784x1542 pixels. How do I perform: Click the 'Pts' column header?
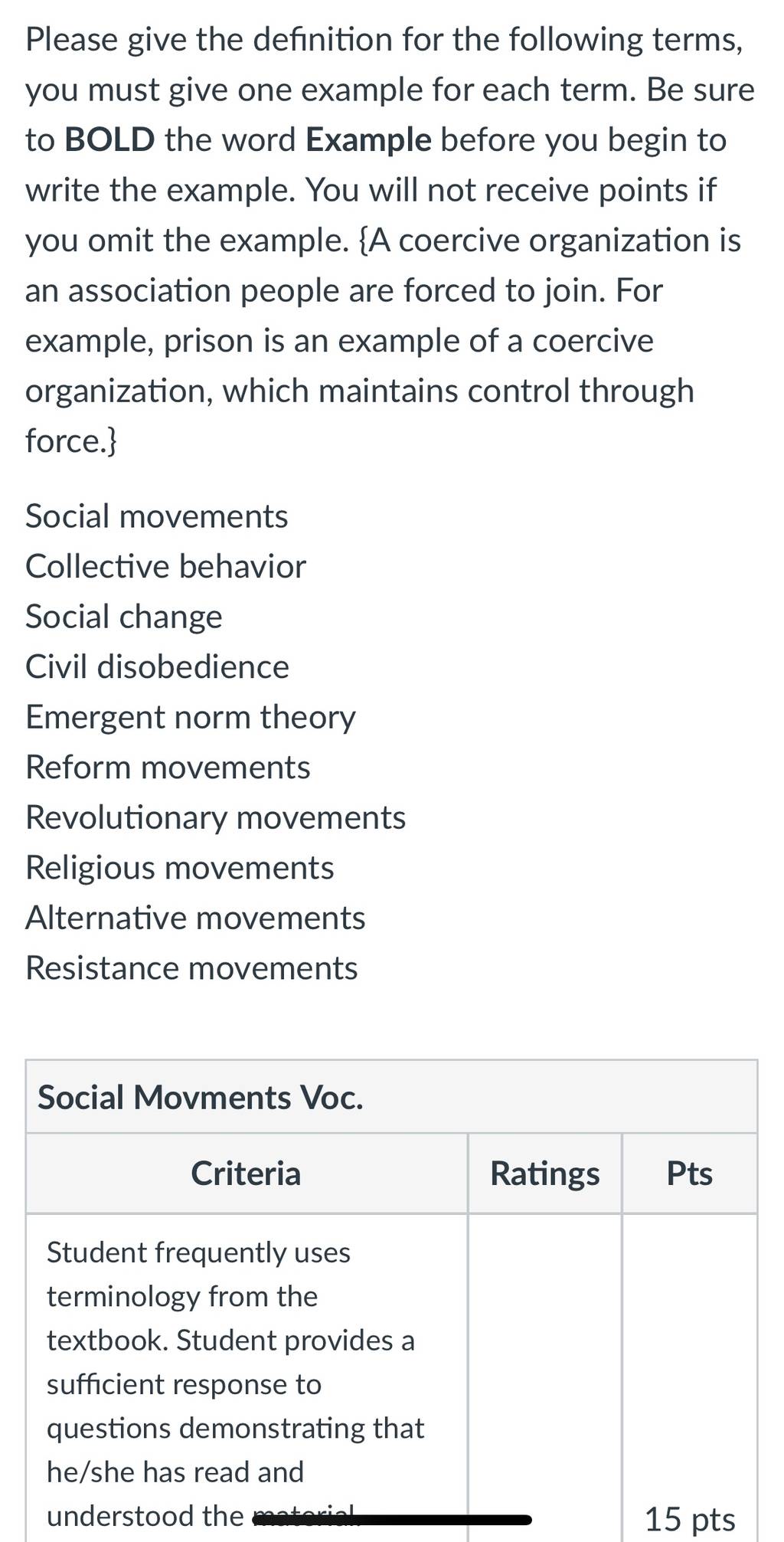(689, 1174)
